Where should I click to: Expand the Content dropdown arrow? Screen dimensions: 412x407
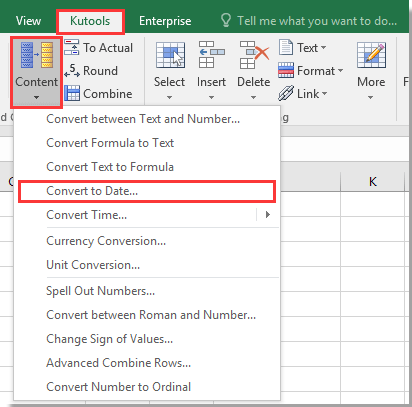coord(36,97)
